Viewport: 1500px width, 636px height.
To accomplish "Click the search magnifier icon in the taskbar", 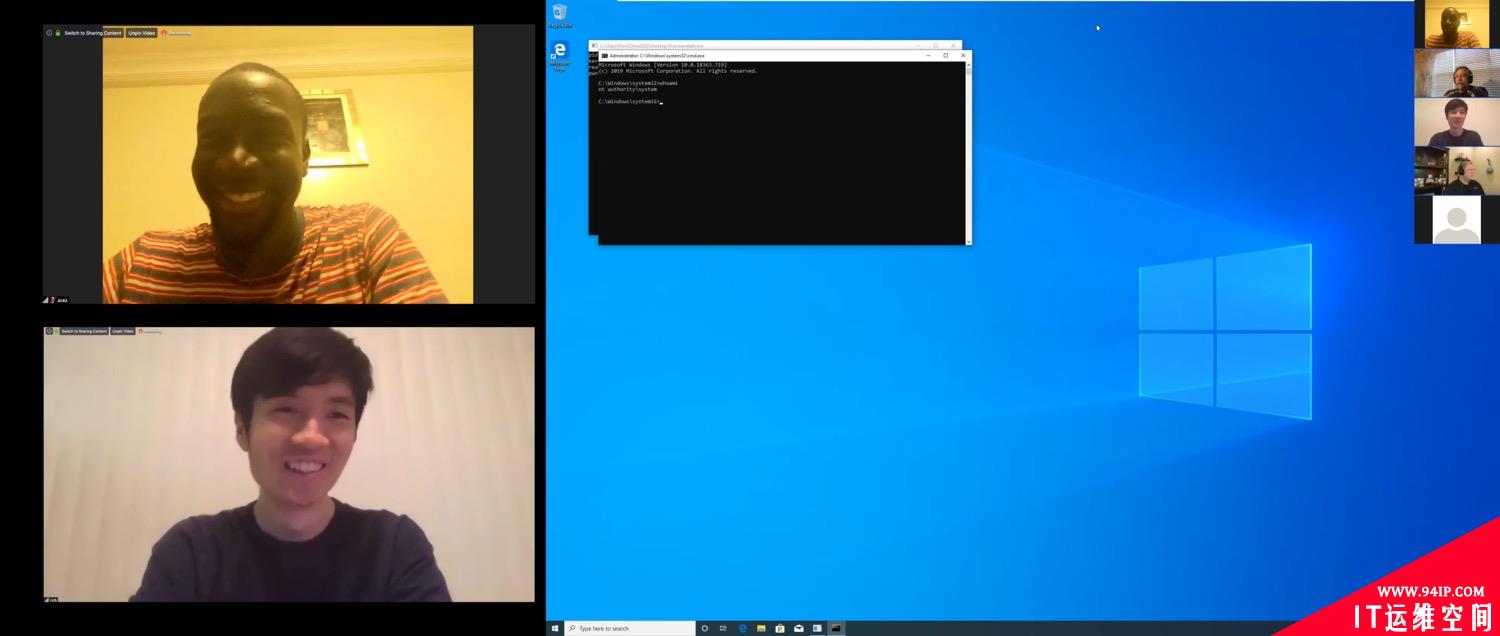I will click(572, 628).
